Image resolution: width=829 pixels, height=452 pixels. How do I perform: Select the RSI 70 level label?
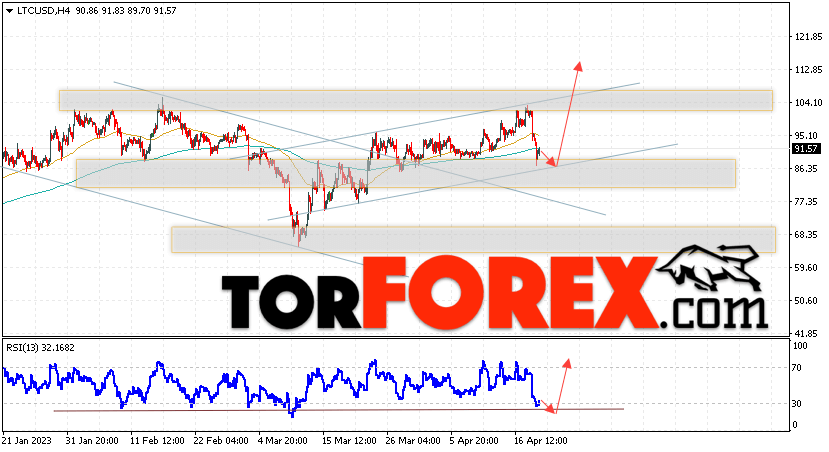click(798, 368)
